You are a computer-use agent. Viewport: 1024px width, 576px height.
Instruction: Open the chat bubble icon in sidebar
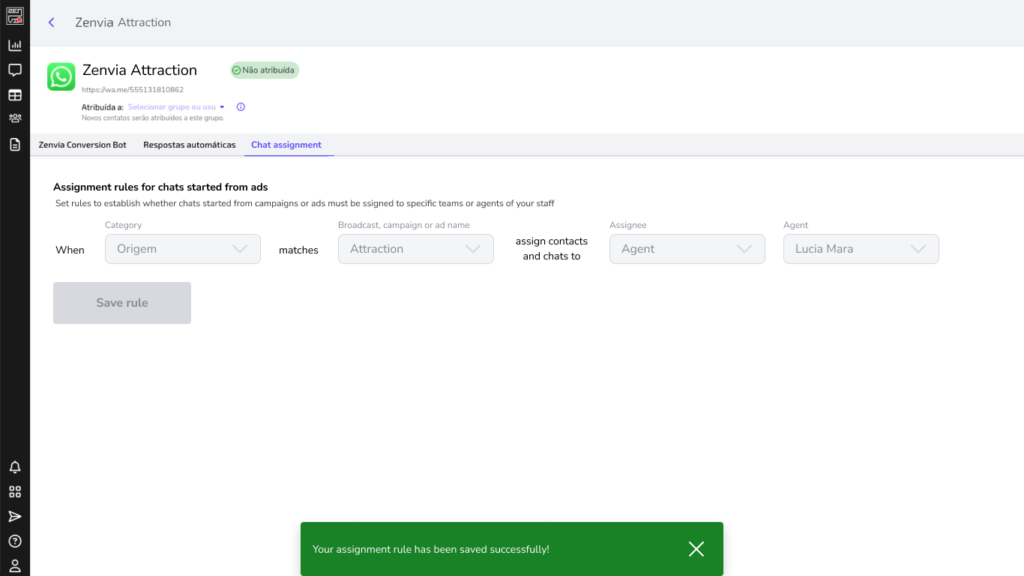[15, 70]
